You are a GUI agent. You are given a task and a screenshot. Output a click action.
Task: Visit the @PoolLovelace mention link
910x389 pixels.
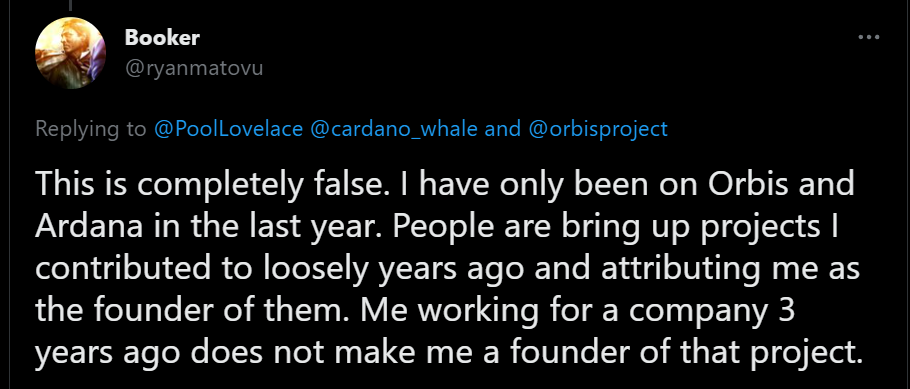pyautogui.click(x=229, y=129)
